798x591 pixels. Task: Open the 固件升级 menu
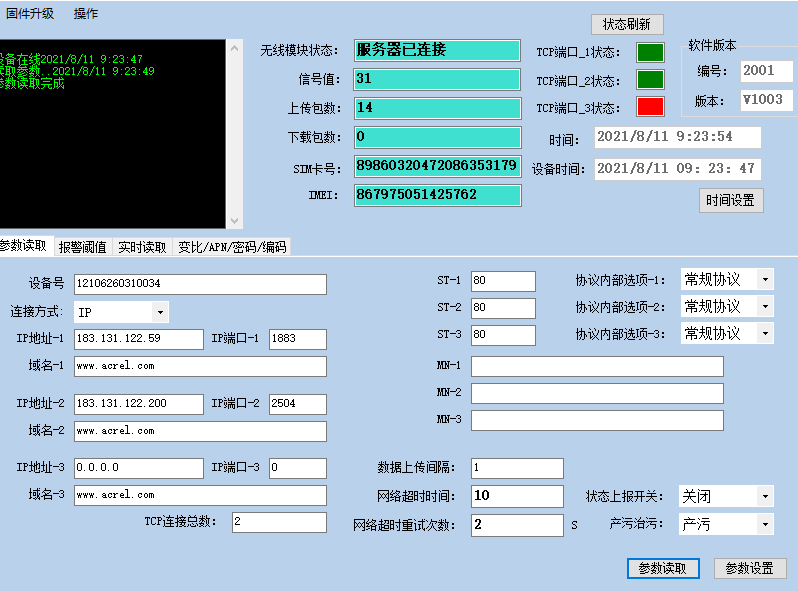pos(30,14)
